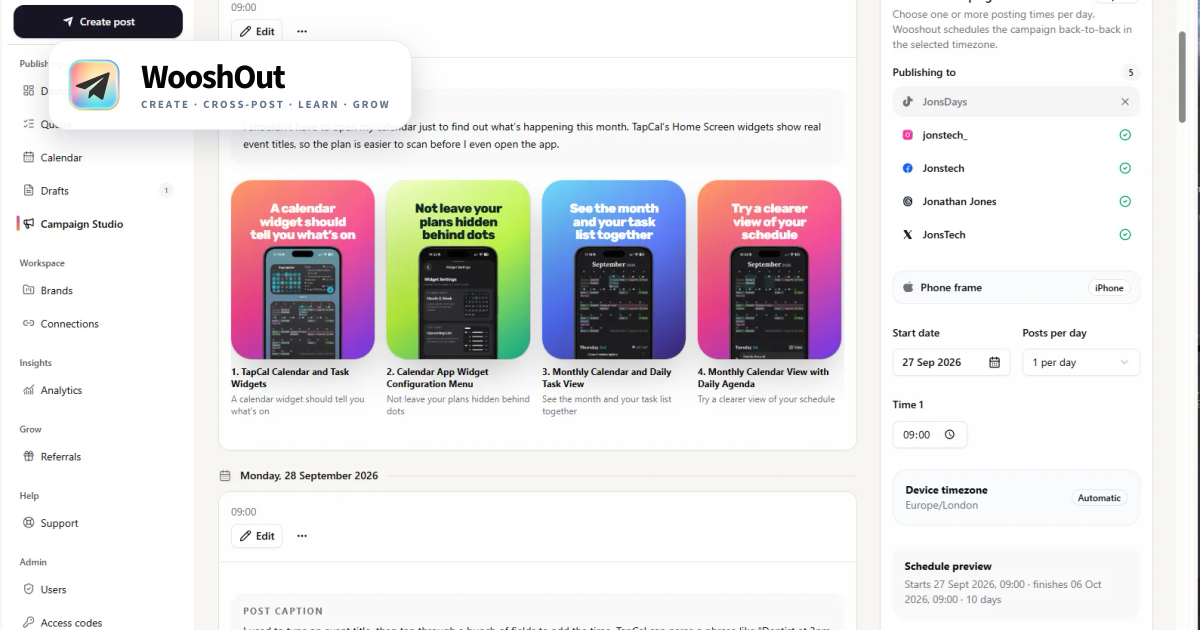Click the 'Schedule preview' heading

pos(948,566)
